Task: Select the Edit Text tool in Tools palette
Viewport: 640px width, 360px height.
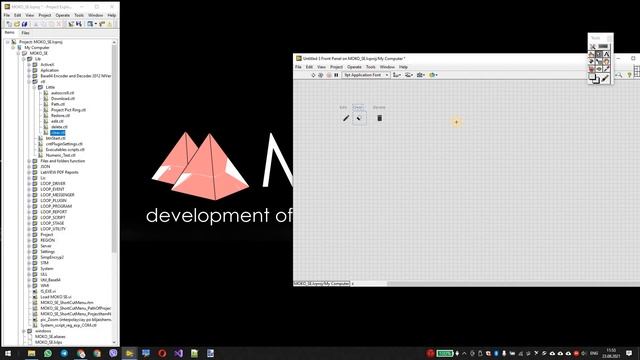Action: coord(606,54)
